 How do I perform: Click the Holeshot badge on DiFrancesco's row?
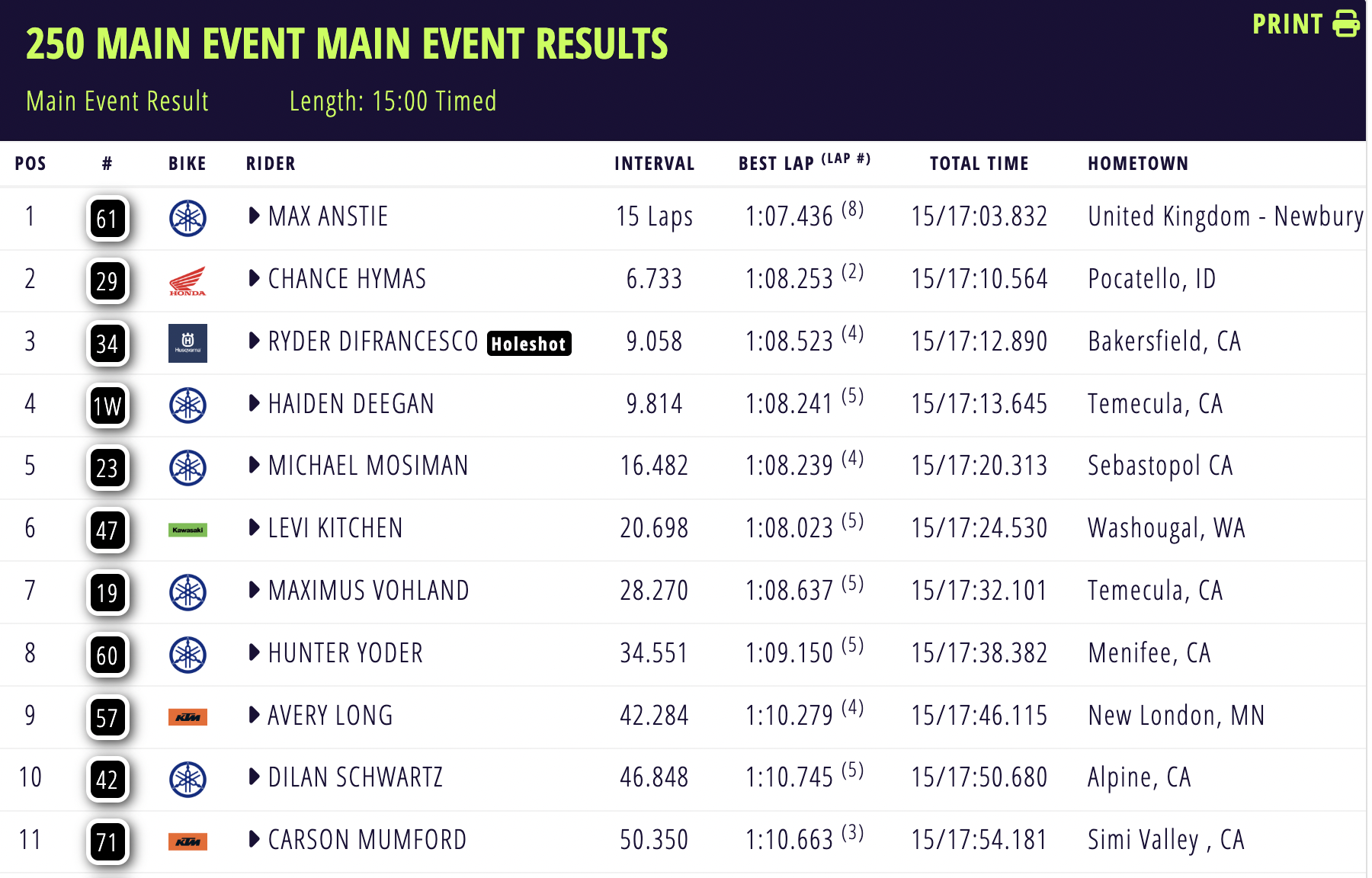tap(529, 344)
